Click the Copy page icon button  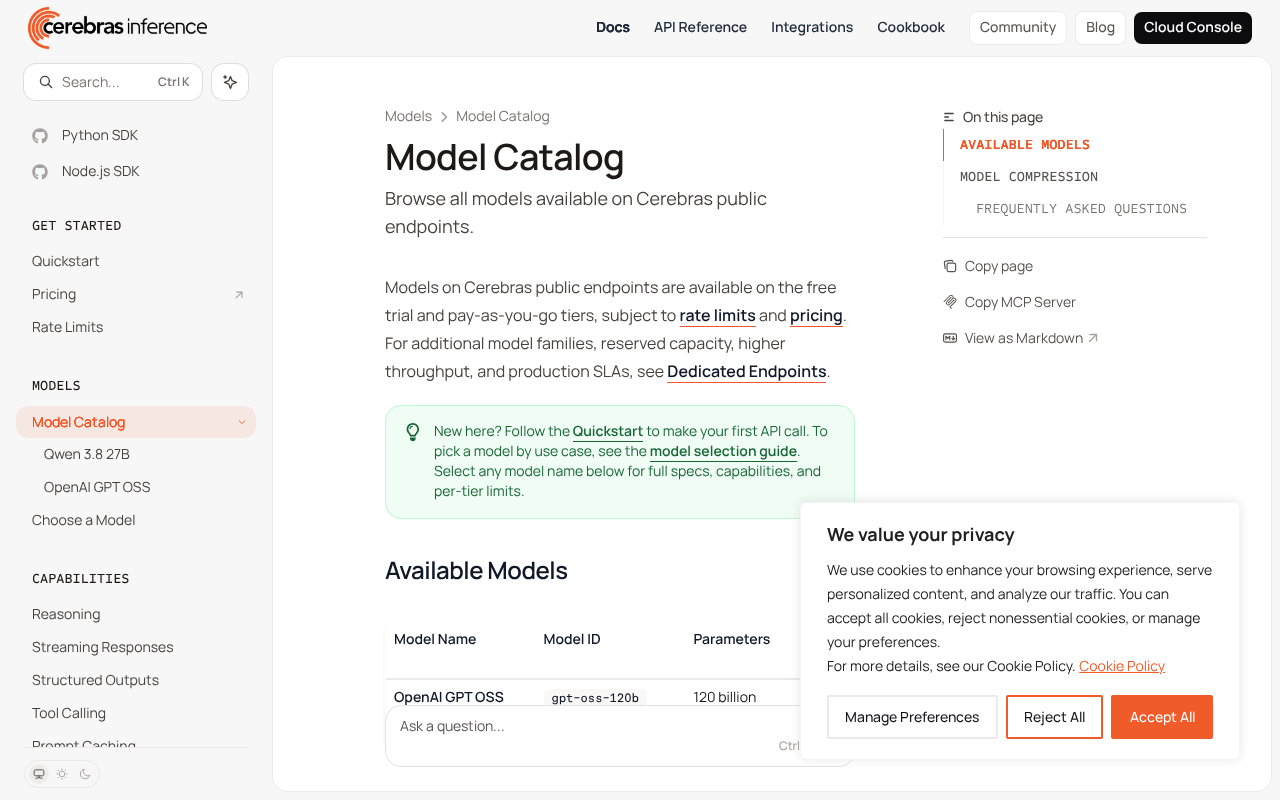click(950, 266)
